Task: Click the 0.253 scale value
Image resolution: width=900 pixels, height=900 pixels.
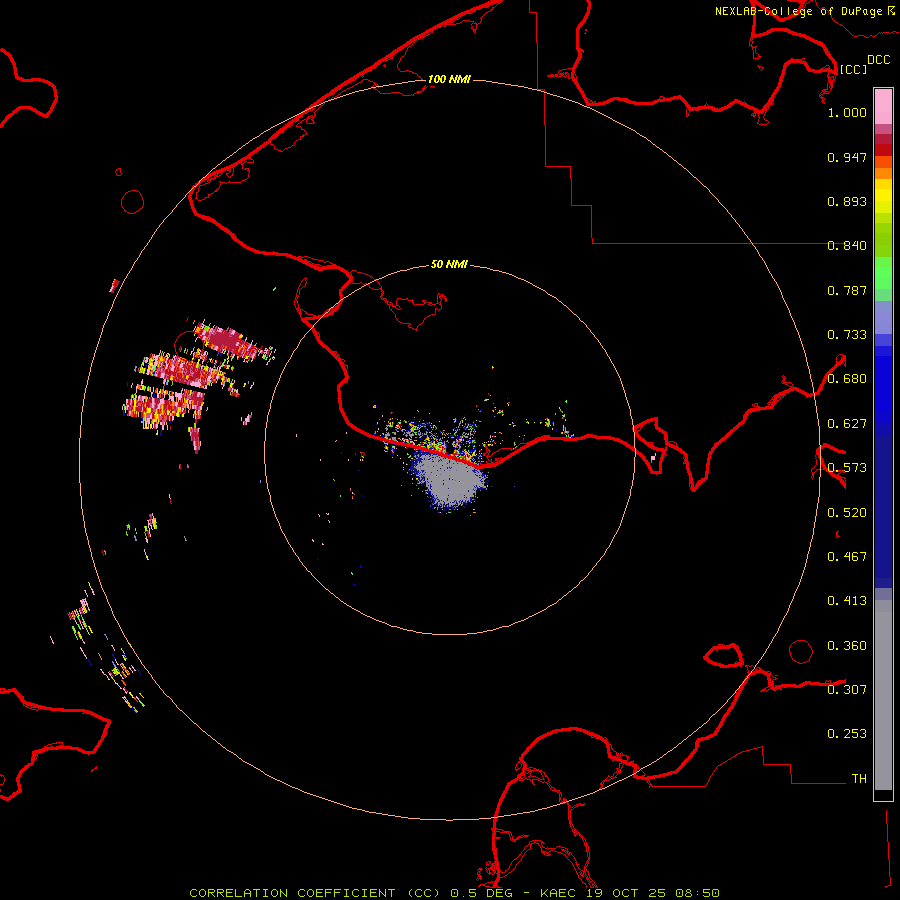Action: (847, 734)
